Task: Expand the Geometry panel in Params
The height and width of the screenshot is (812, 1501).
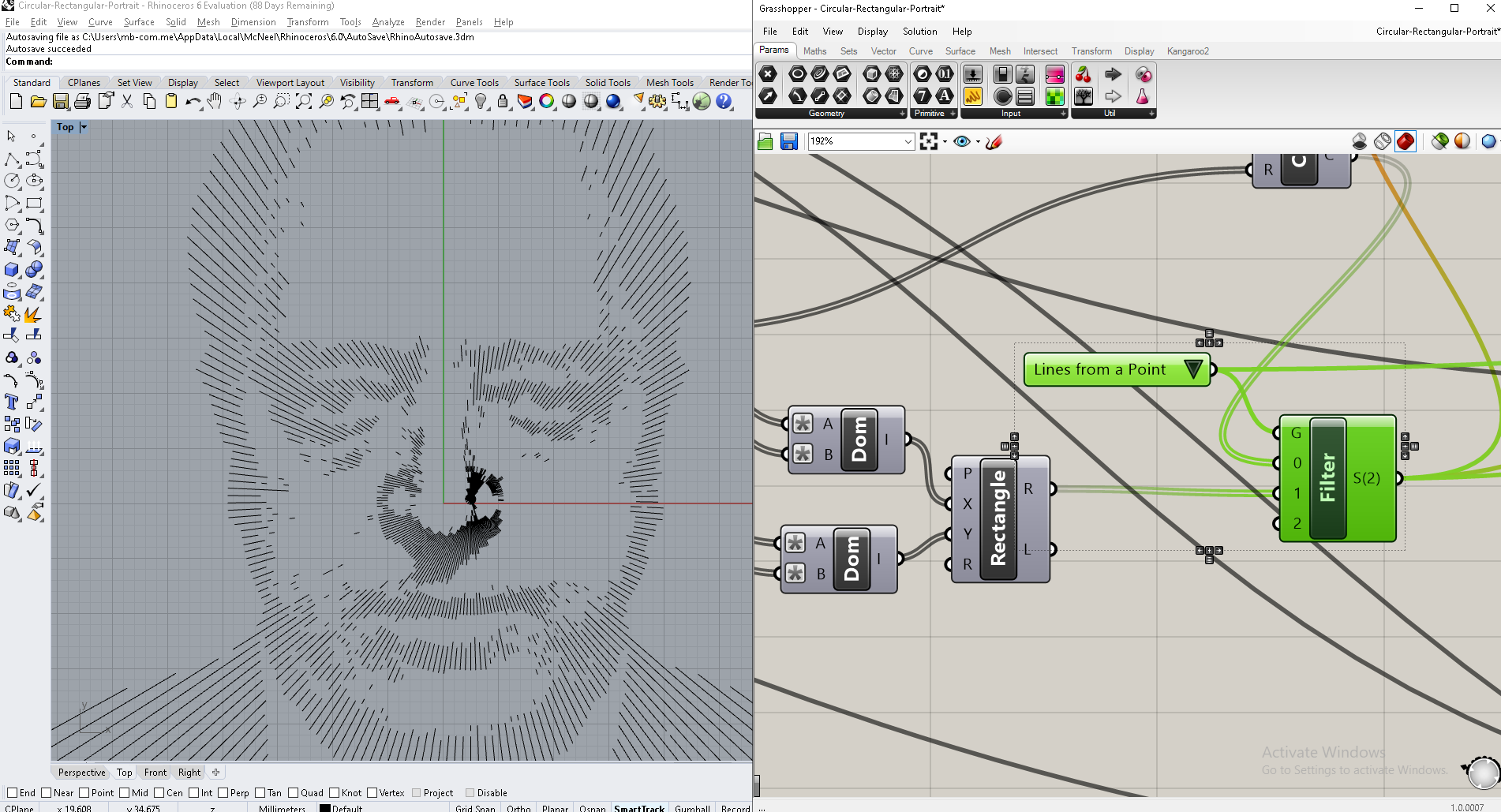Action: tap(903, 114)
